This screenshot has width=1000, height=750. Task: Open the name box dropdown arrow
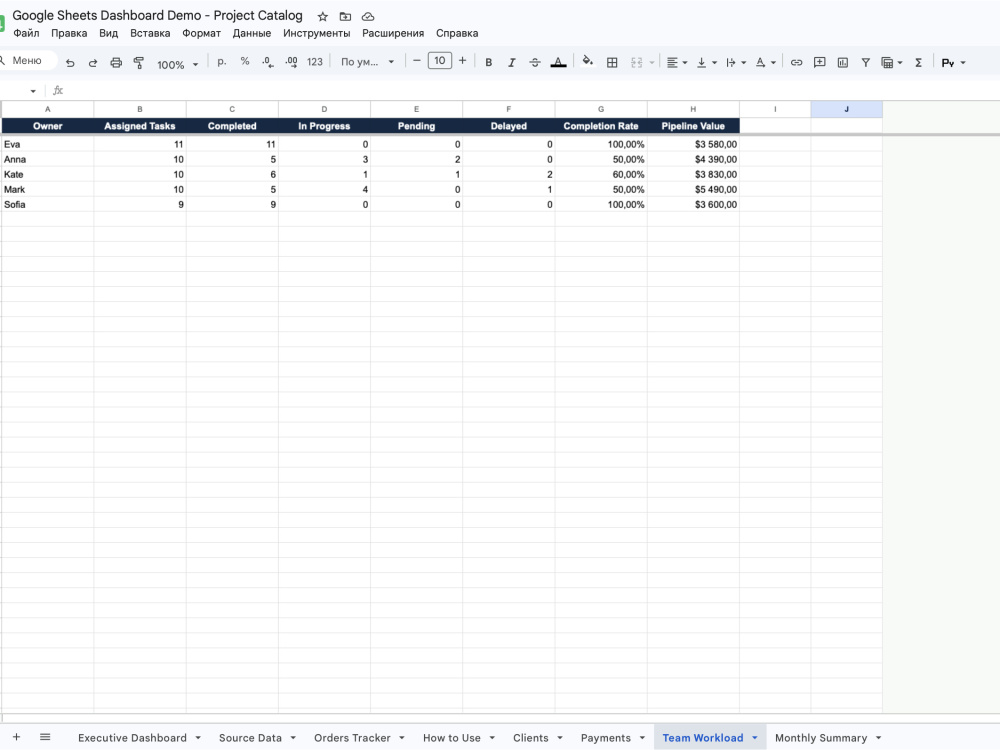tap(33, 91)
